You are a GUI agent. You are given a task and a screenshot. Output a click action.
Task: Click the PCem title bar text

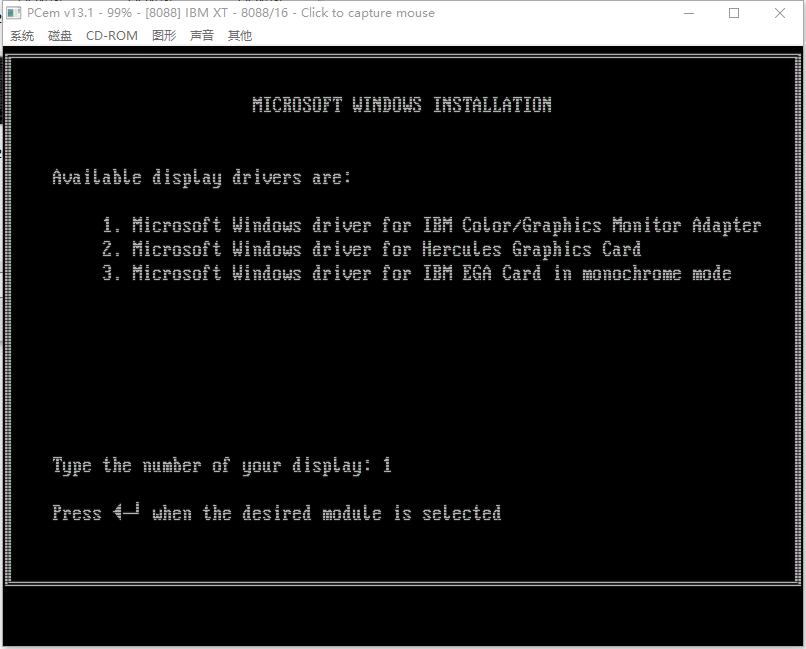231,13
